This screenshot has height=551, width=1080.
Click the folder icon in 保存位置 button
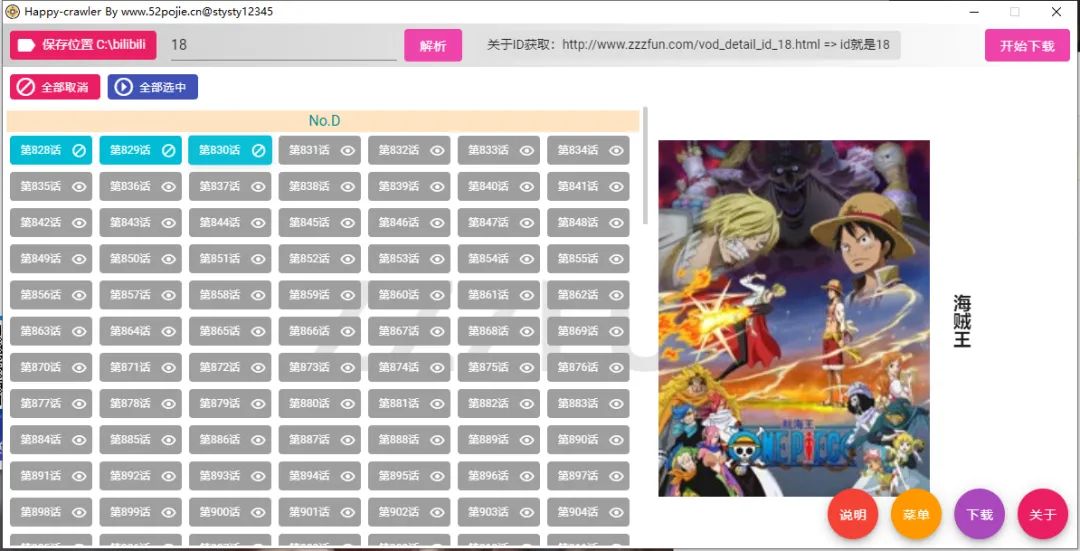point(26,45)
